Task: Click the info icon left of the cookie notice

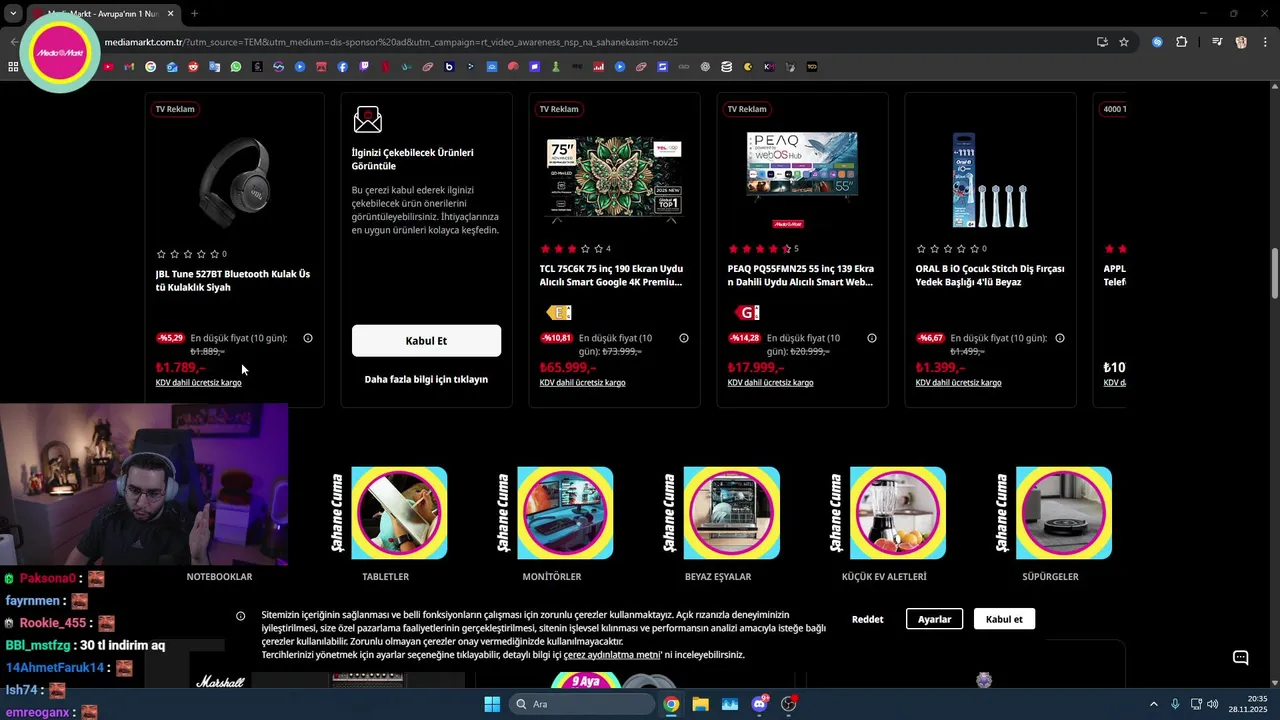Action: click(240, 616)
